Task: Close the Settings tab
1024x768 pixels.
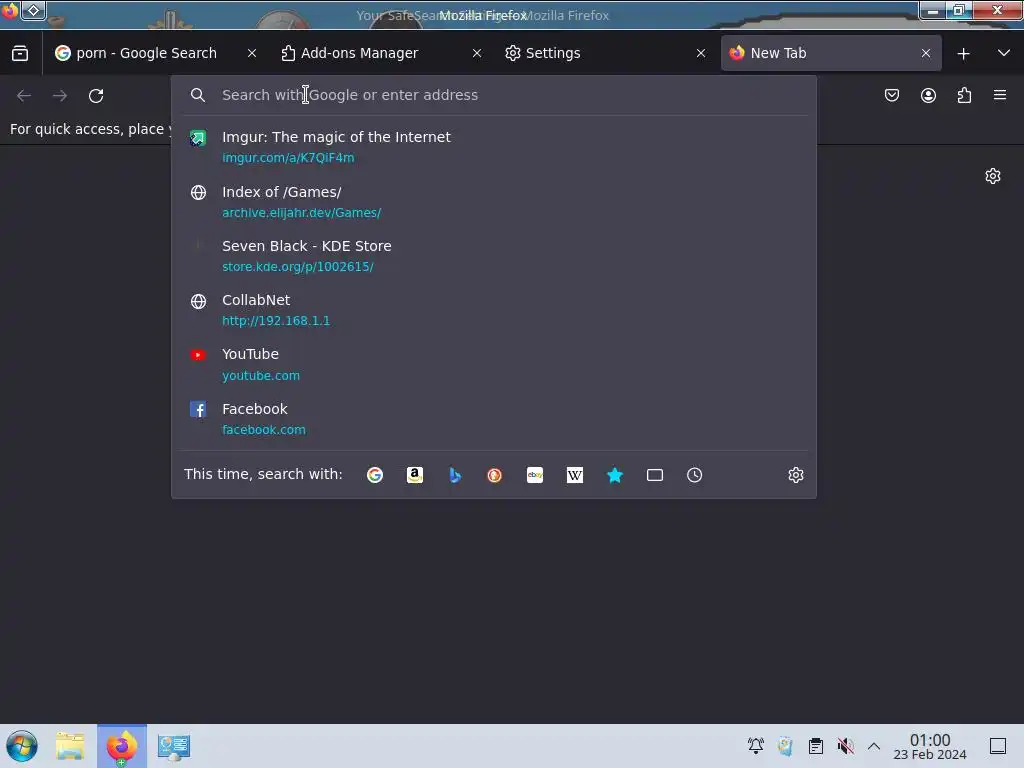Action: pos(701,54)
